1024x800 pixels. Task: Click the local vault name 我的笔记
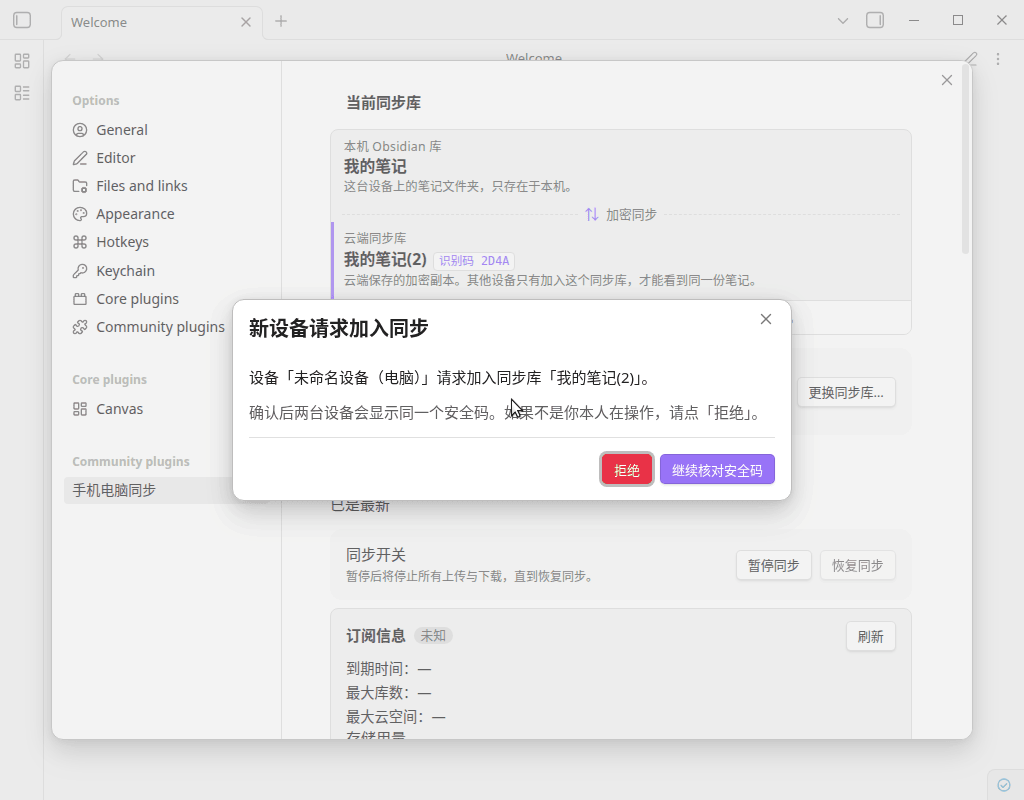(375, 167)
